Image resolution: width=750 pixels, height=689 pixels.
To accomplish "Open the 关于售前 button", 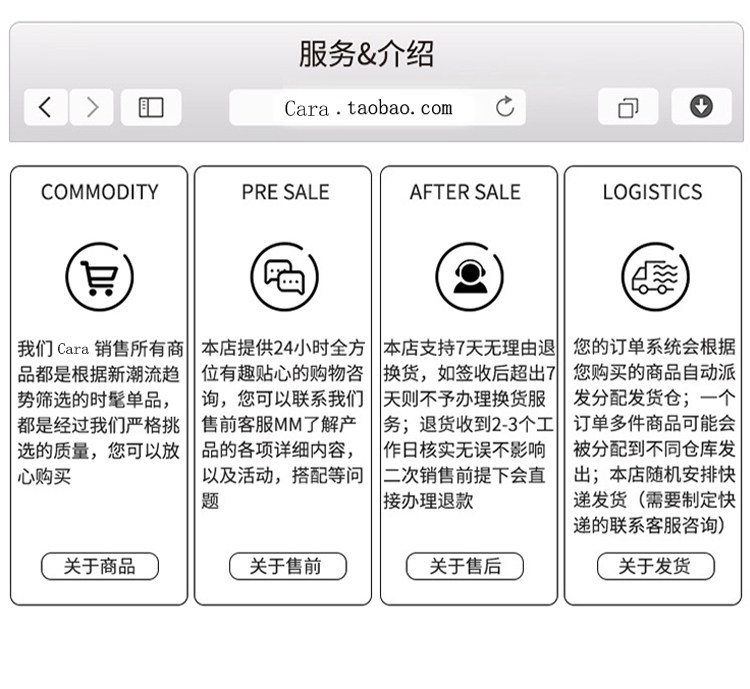I will [x=288, y=567].
